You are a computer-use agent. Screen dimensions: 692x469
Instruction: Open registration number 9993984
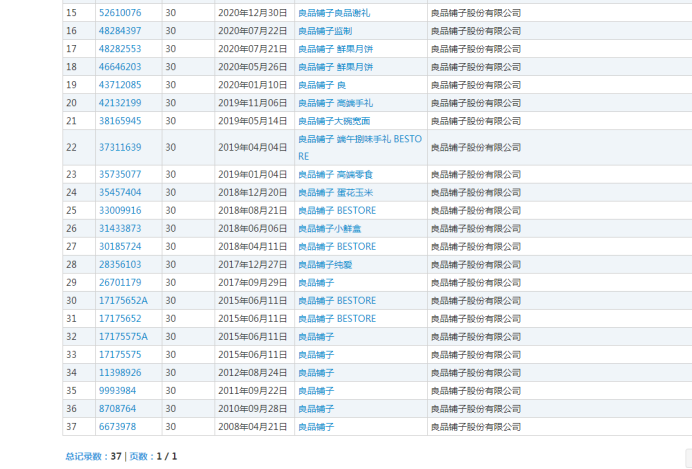coord(117,391)
